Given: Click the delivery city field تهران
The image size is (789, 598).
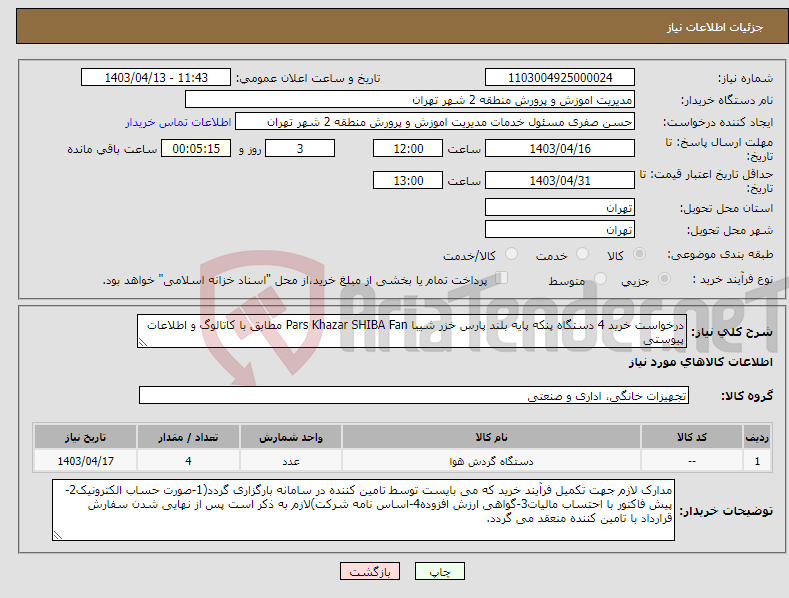Looking at the screenshot, I should (560, 230).
